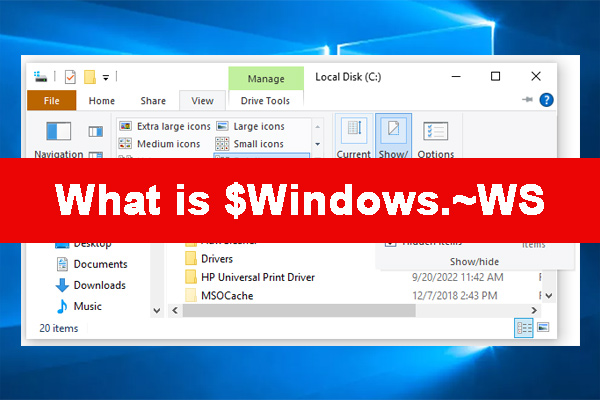The image size is (600, 400).
Task: Click the blue Downloads arrow icon
Action: [62, 285]
